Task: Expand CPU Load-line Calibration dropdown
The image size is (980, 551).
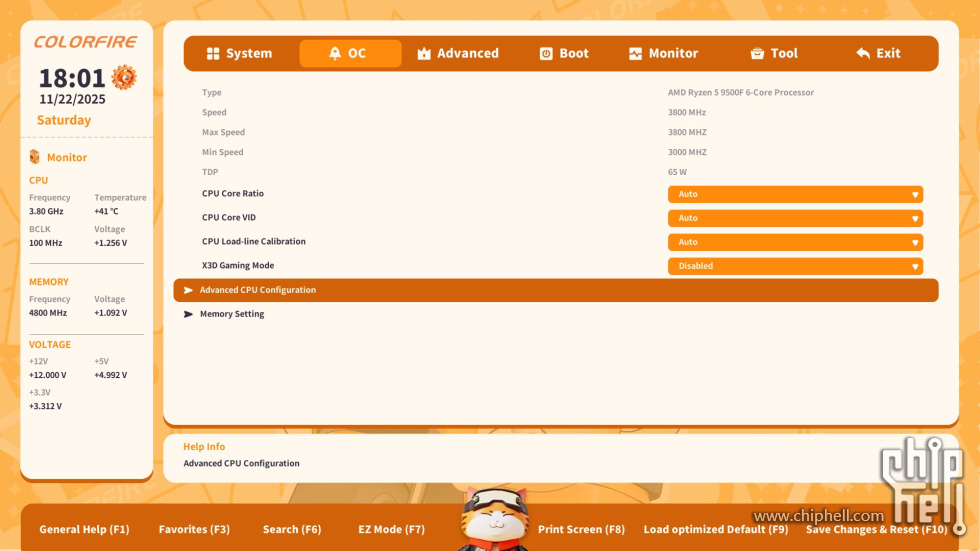Action: pos(795,242)
